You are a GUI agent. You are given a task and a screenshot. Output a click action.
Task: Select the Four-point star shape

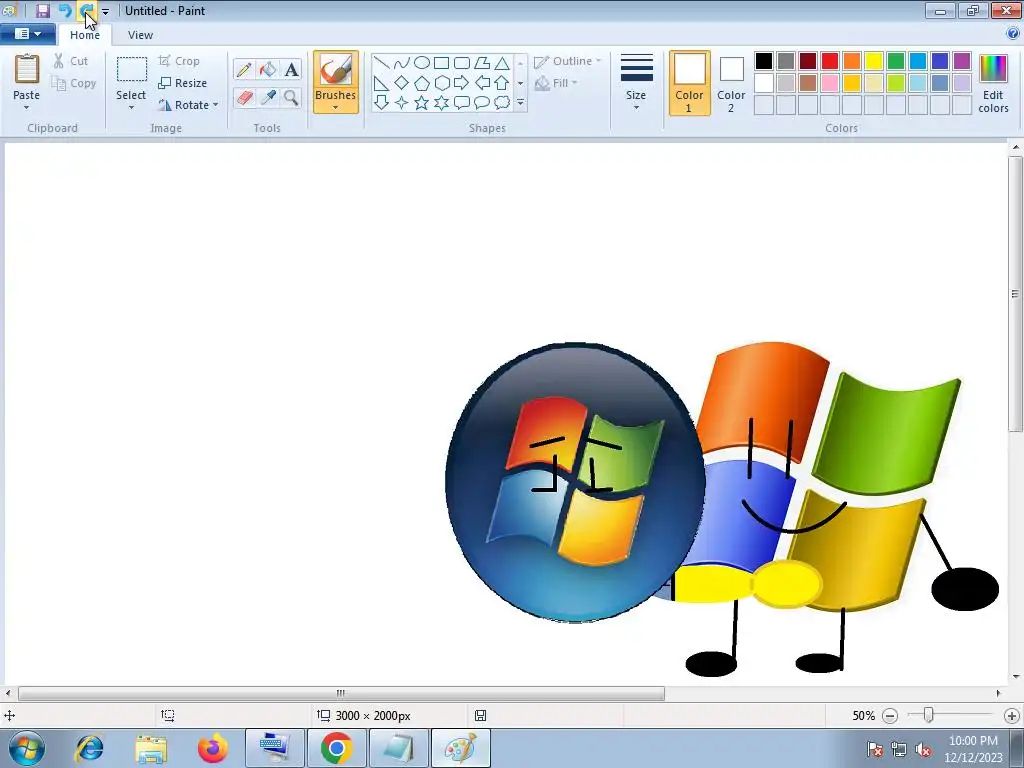(x=402, y=103)
